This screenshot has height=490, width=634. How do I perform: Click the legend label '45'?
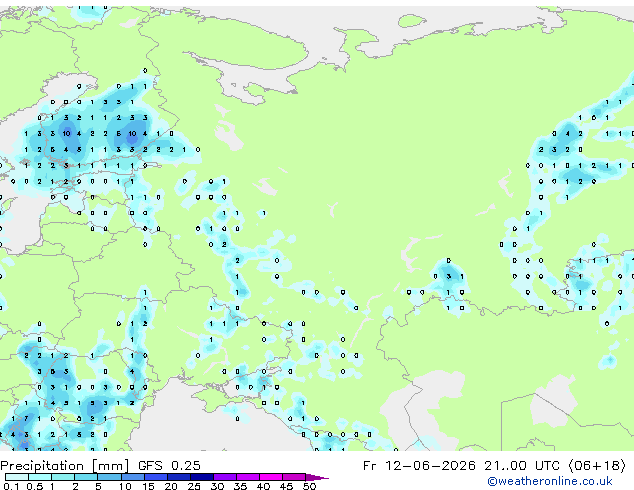pyautogui.click(x=286, y=486)
